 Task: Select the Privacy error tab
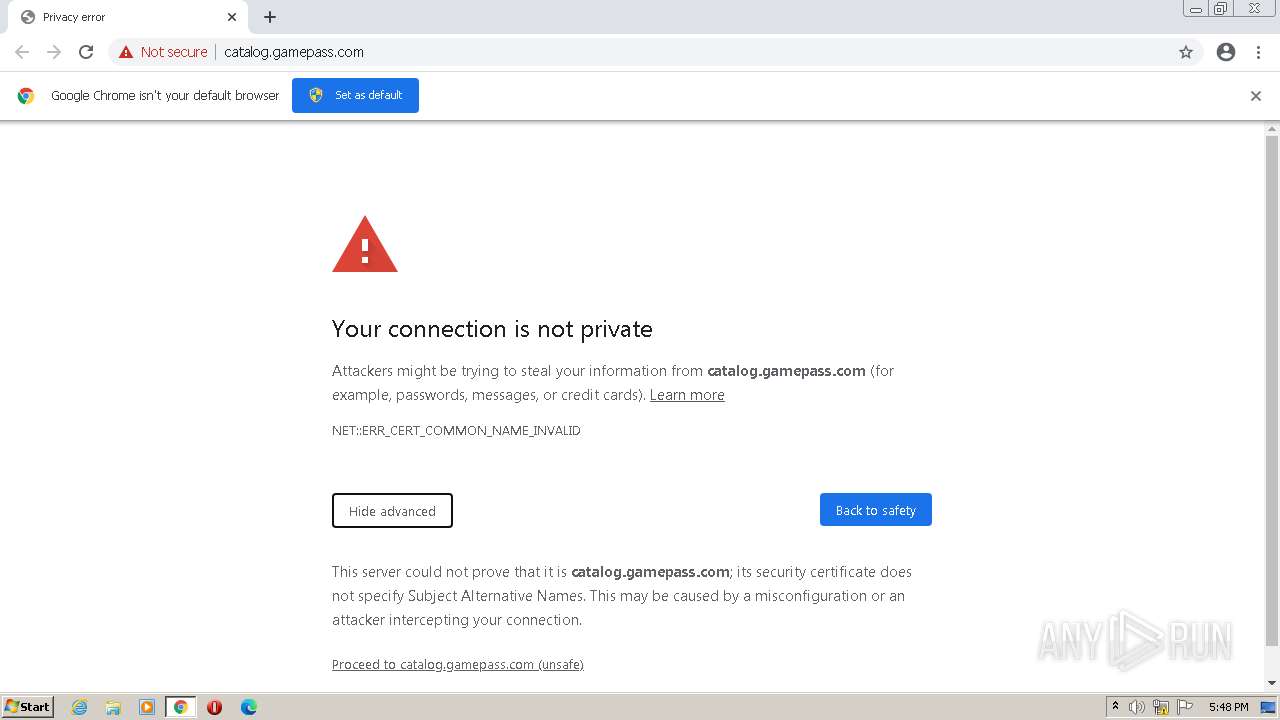click(120, 17)
